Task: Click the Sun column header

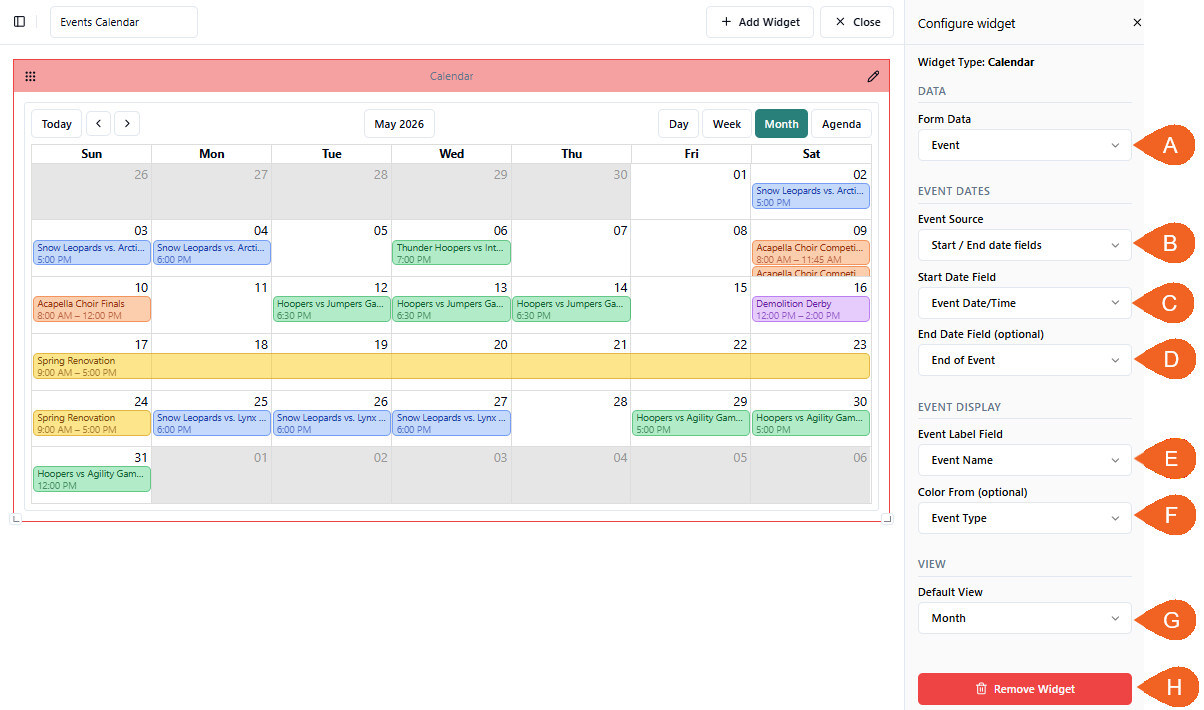Action: pos(91,154)
